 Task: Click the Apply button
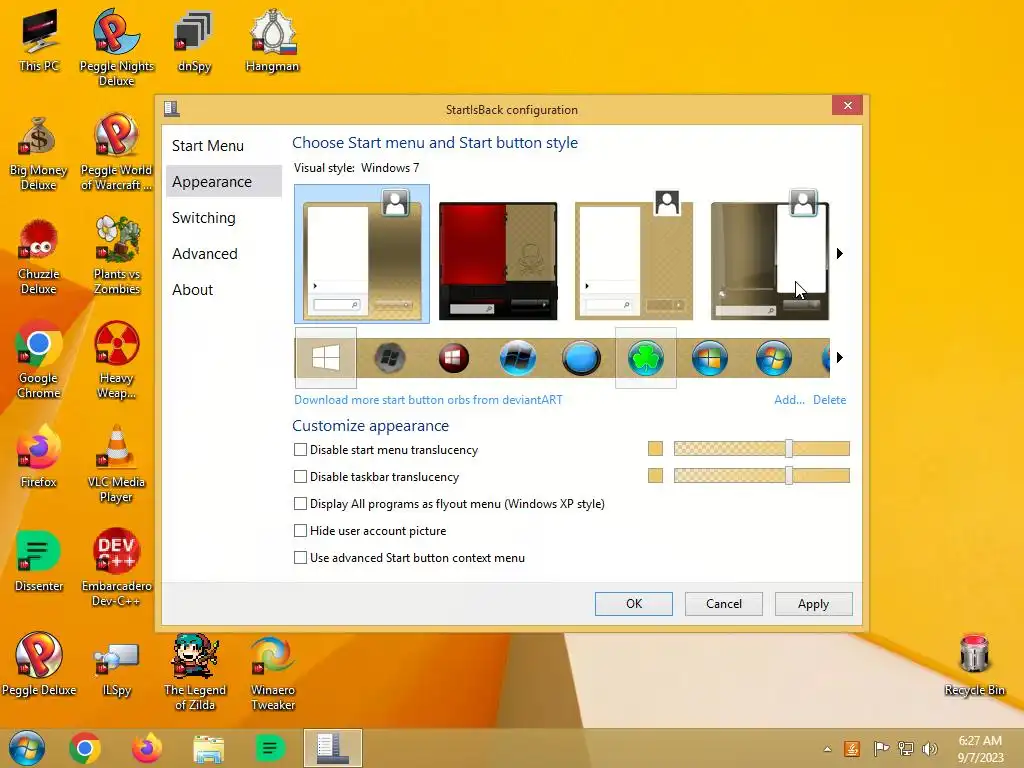813,604
